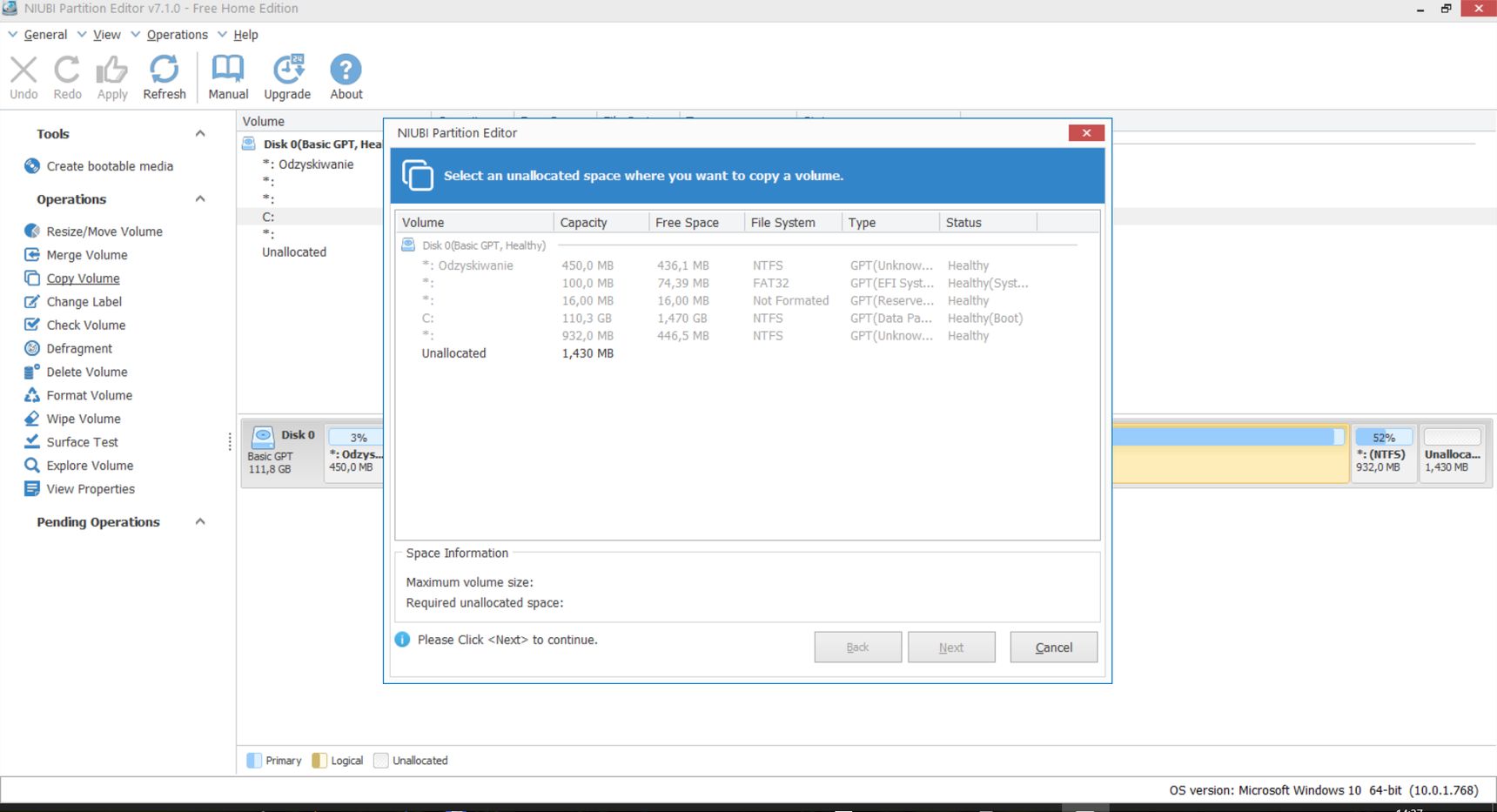Image resolution: width=1497 pixels, height=812 pixels.
Task: Open the About question mark icon
Action: [x=346, y=70]
